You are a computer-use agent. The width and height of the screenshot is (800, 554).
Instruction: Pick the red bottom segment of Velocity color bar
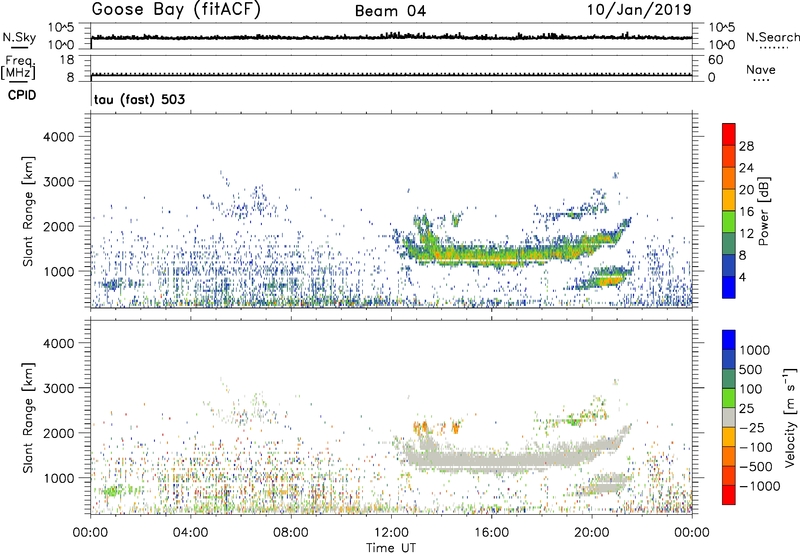coord(729,495)
